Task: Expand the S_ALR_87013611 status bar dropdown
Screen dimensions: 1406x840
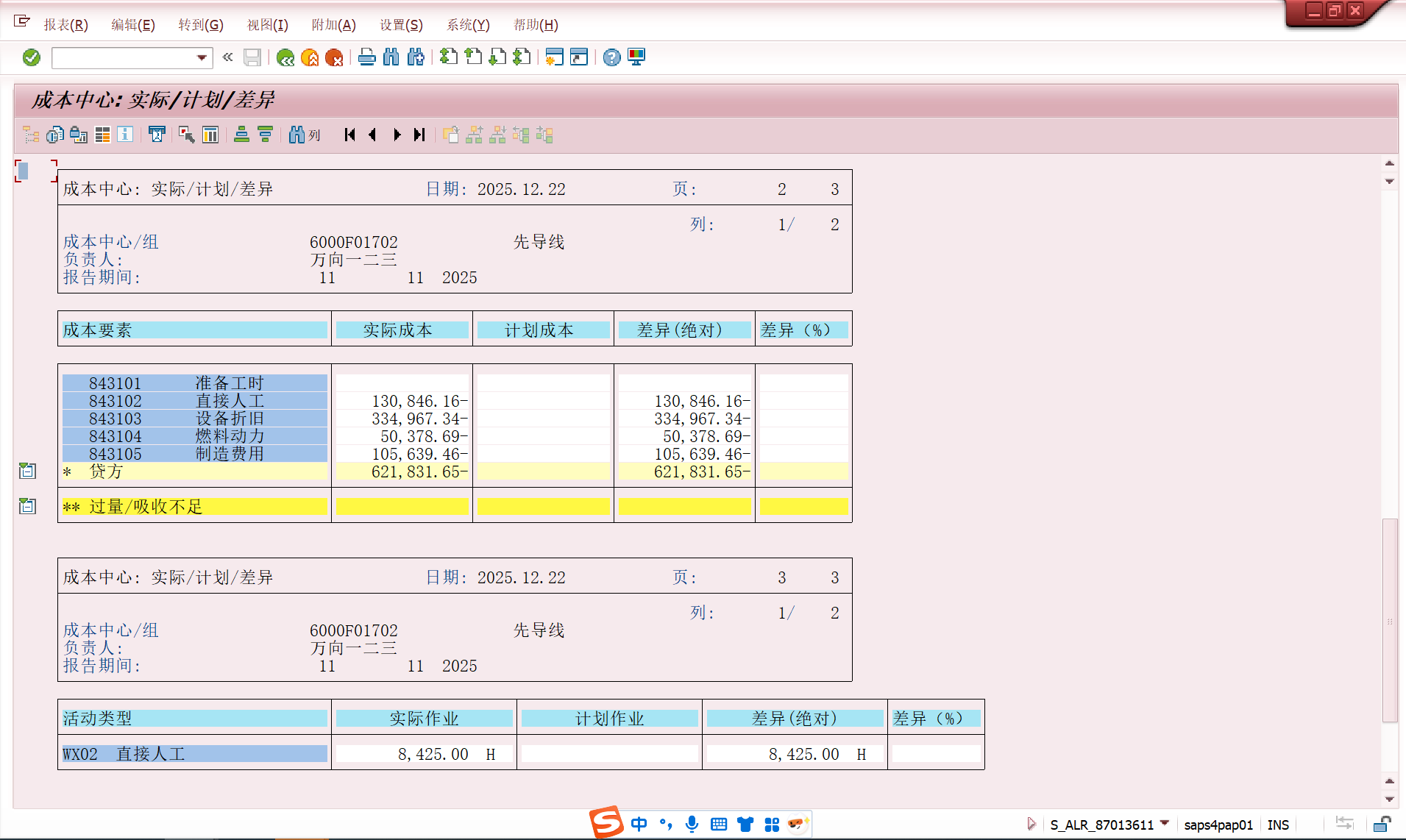Action: click(x=1165, y=824)
